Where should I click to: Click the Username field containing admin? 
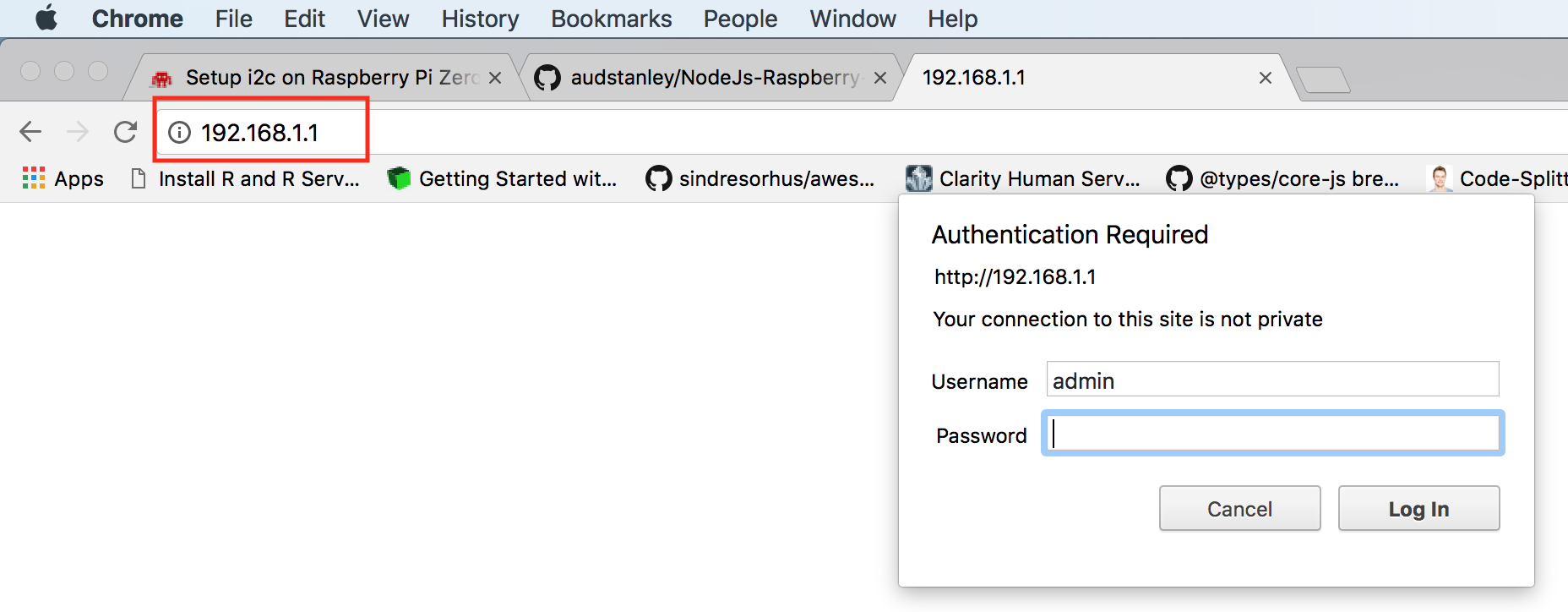pyautogui.click(x=1272, y=380)
